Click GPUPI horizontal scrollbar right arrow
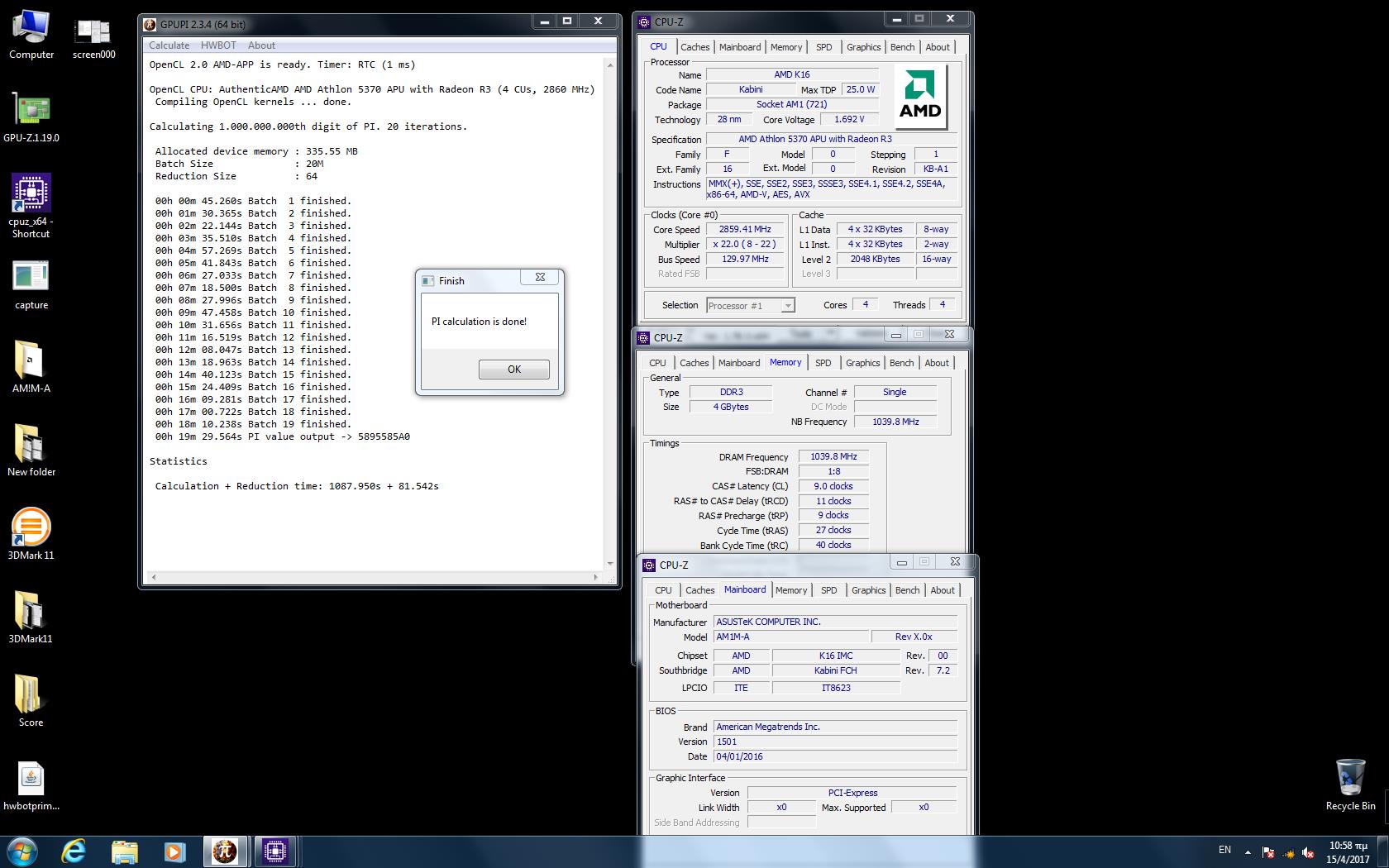Screen dimensions: 1389x868 [x=596, y=577]
